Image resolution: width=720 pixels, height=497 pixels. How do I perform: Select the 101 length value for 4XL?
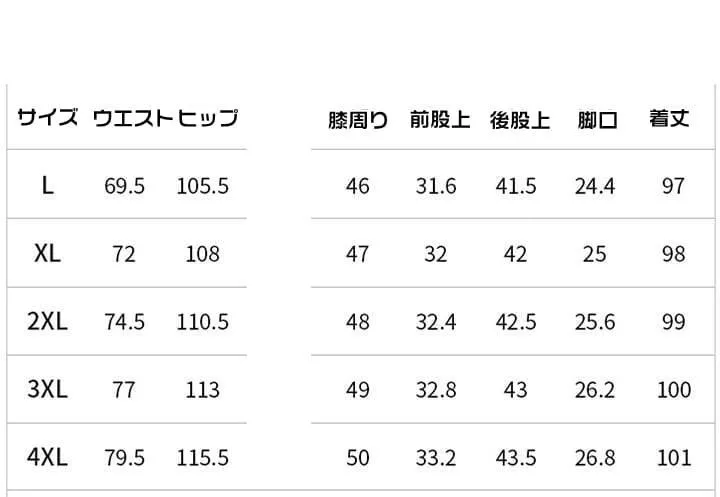pyautogui.click(x=674, y=458)
